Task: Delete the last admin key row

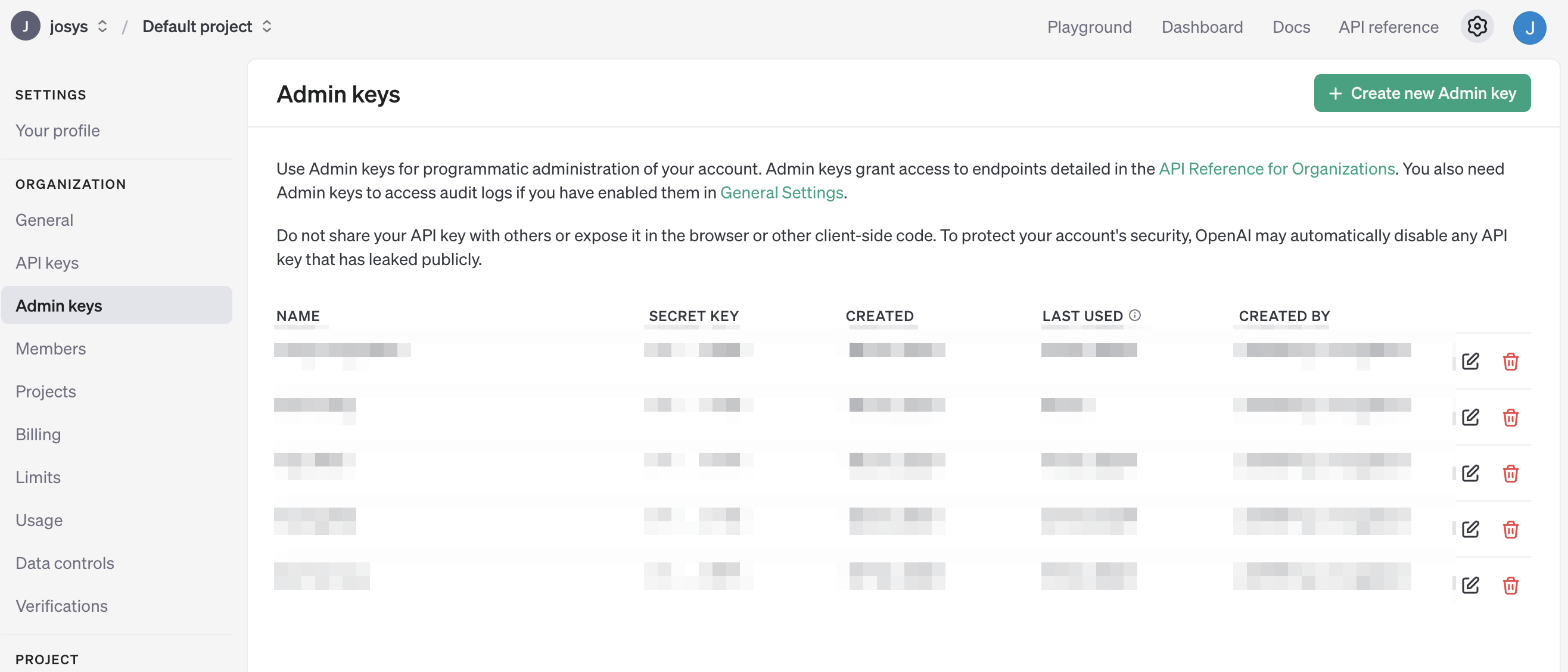Action: pyautogui.click(x=1510, y=586)
